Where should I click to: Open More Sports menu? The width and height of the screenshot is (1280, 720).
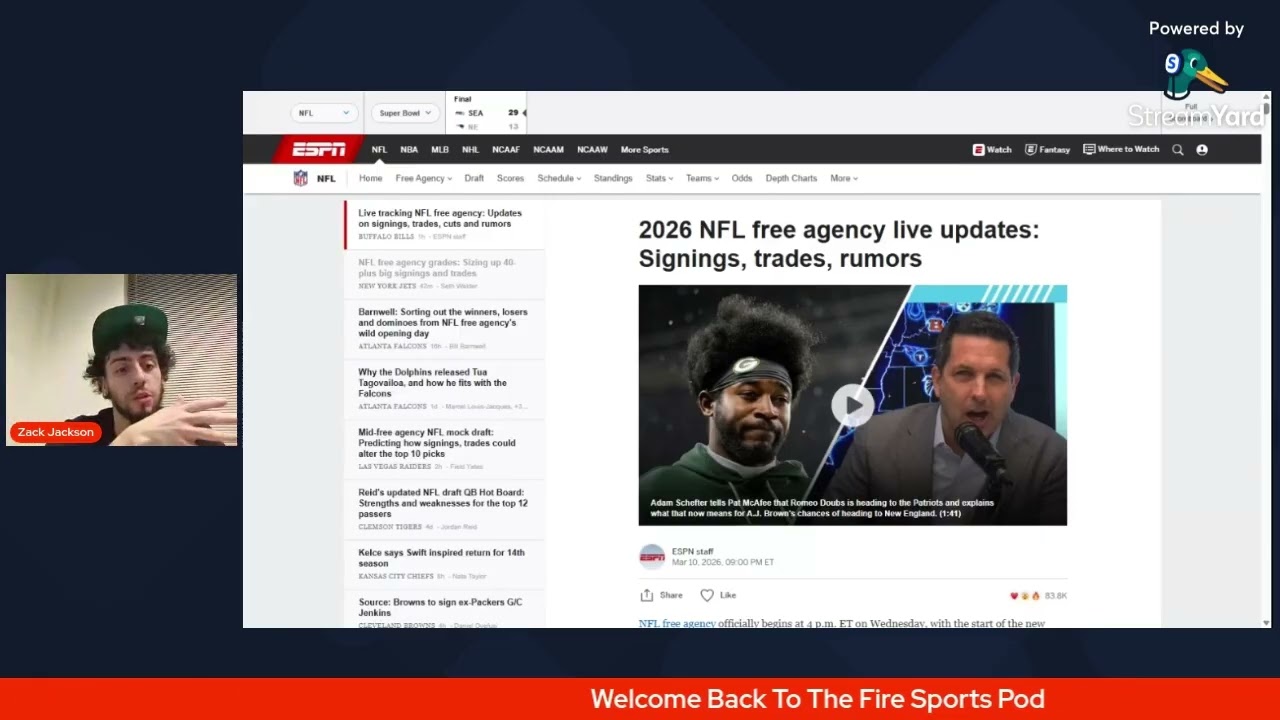click(x=644, y=150)
